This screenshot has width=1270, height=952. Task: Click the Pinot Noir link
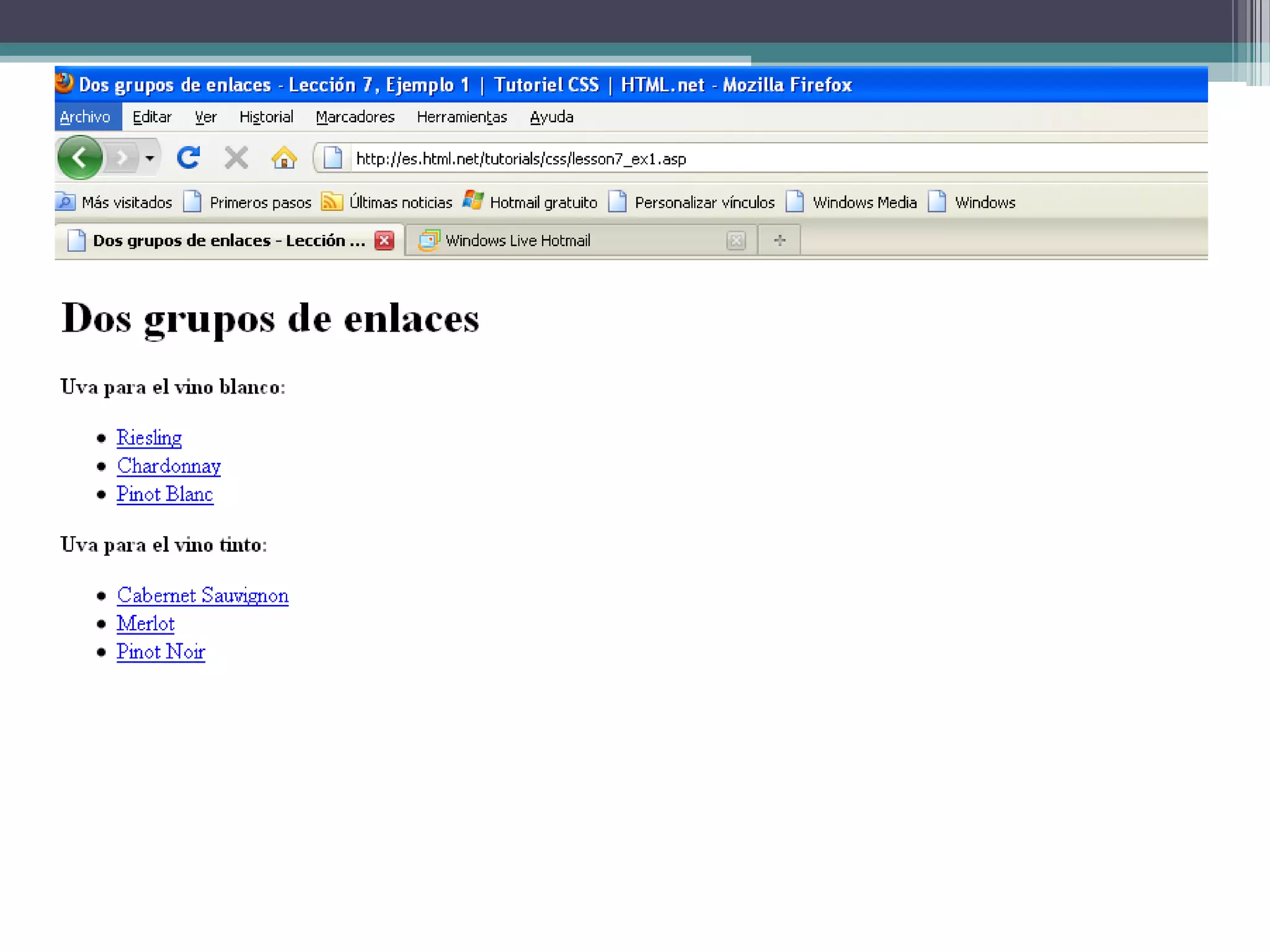[161, 652]
